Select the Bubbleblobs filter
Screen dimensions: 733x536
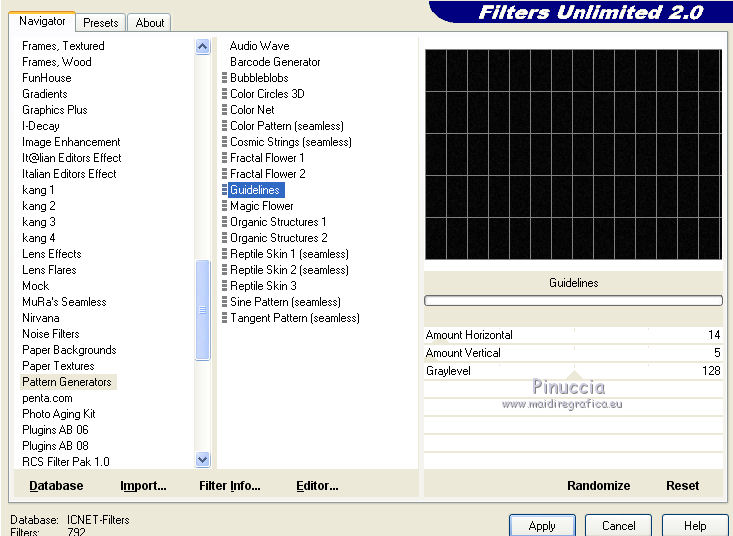click(x=259, y=78)
